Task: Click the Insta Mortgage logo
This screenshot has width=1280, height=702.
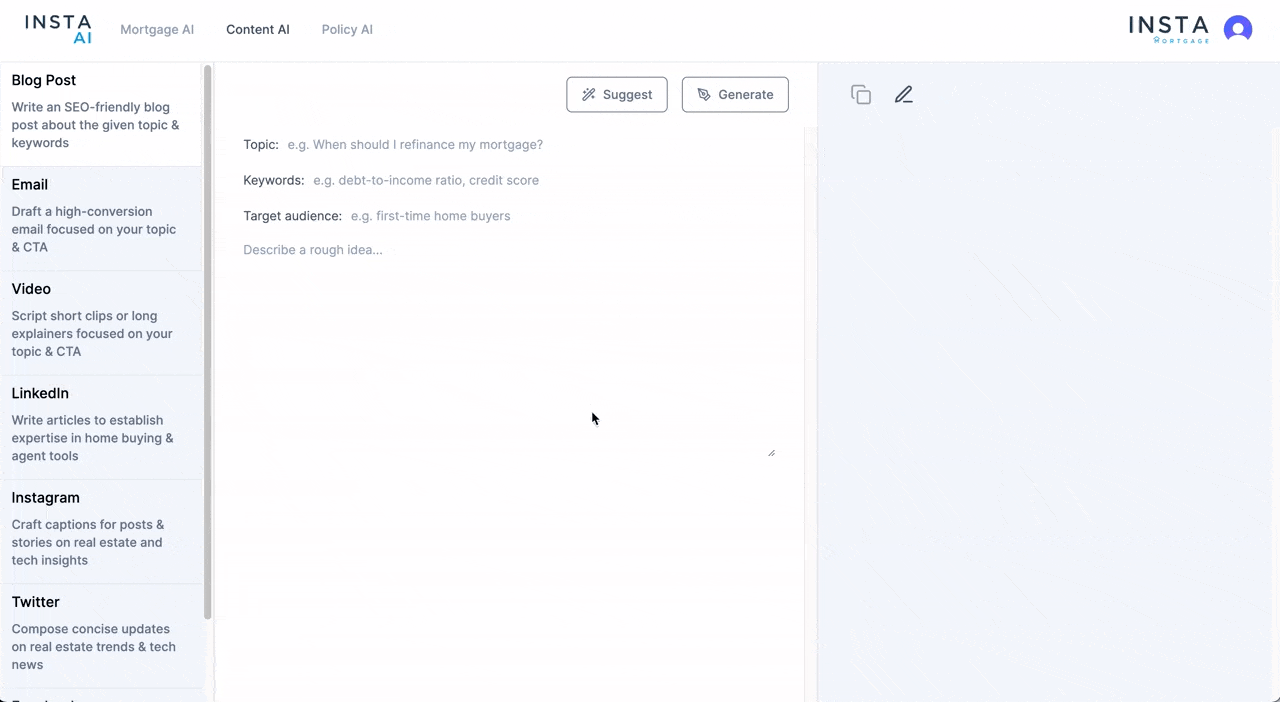Action: tap(1168, 29)
